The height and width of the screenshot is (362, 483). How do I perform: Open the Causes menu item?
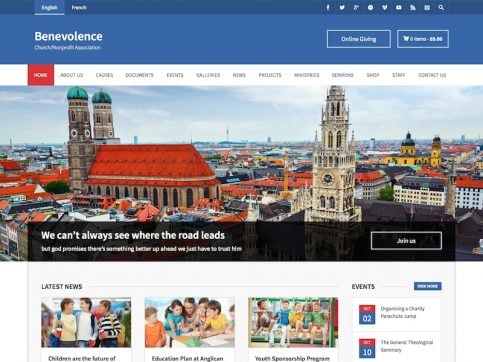pos(104,75)
